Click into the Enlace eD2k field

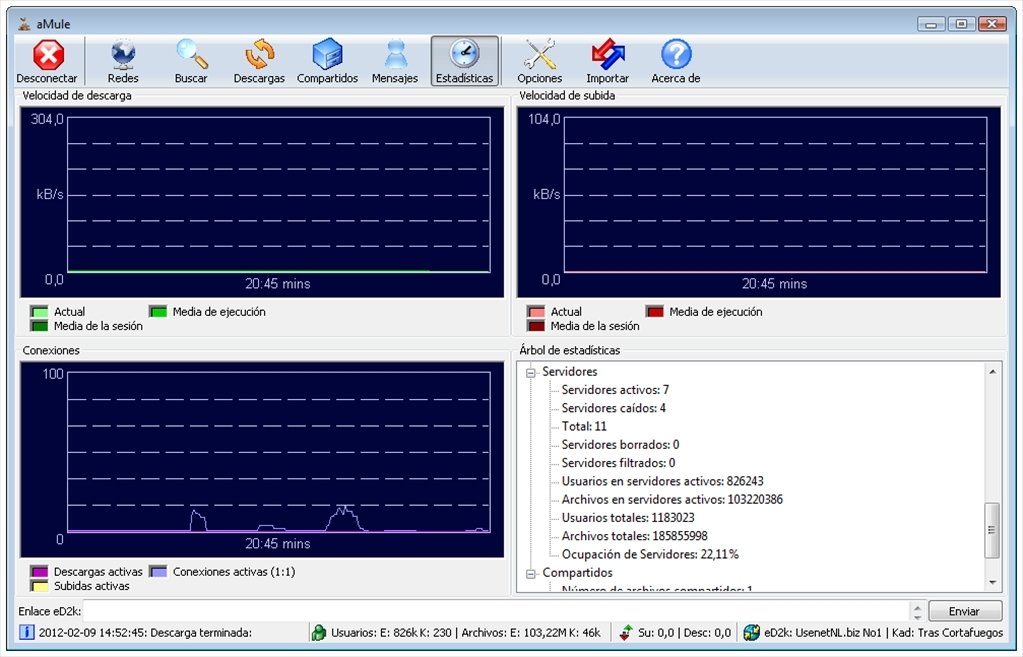coord(496,611)
